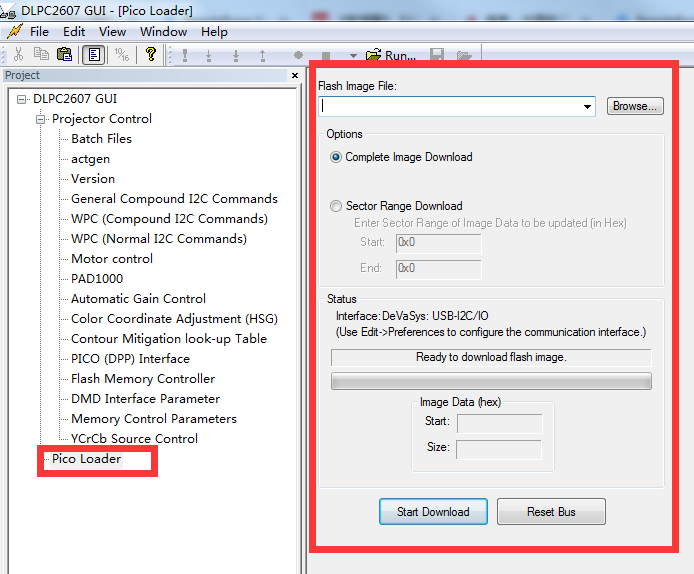Click the 'Interface:DeVaSys: USB-I2C/IO' status text
Viewport: 694px width, 574px height.
(412, 316)
